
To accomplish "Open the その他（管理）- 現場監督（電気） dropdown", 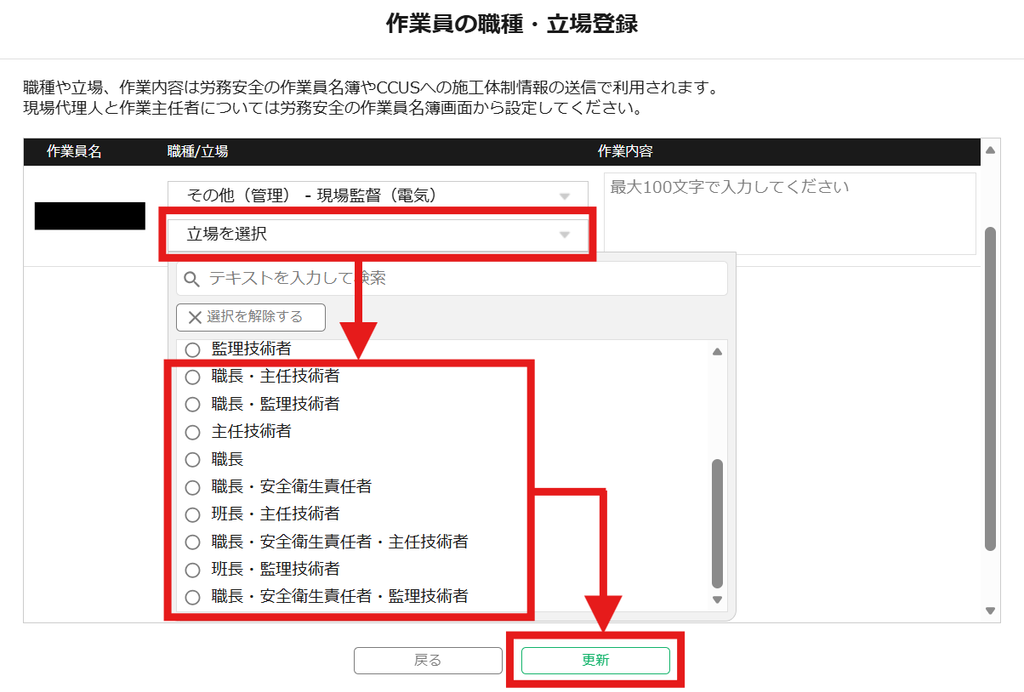I will click(x=377, y=195).
